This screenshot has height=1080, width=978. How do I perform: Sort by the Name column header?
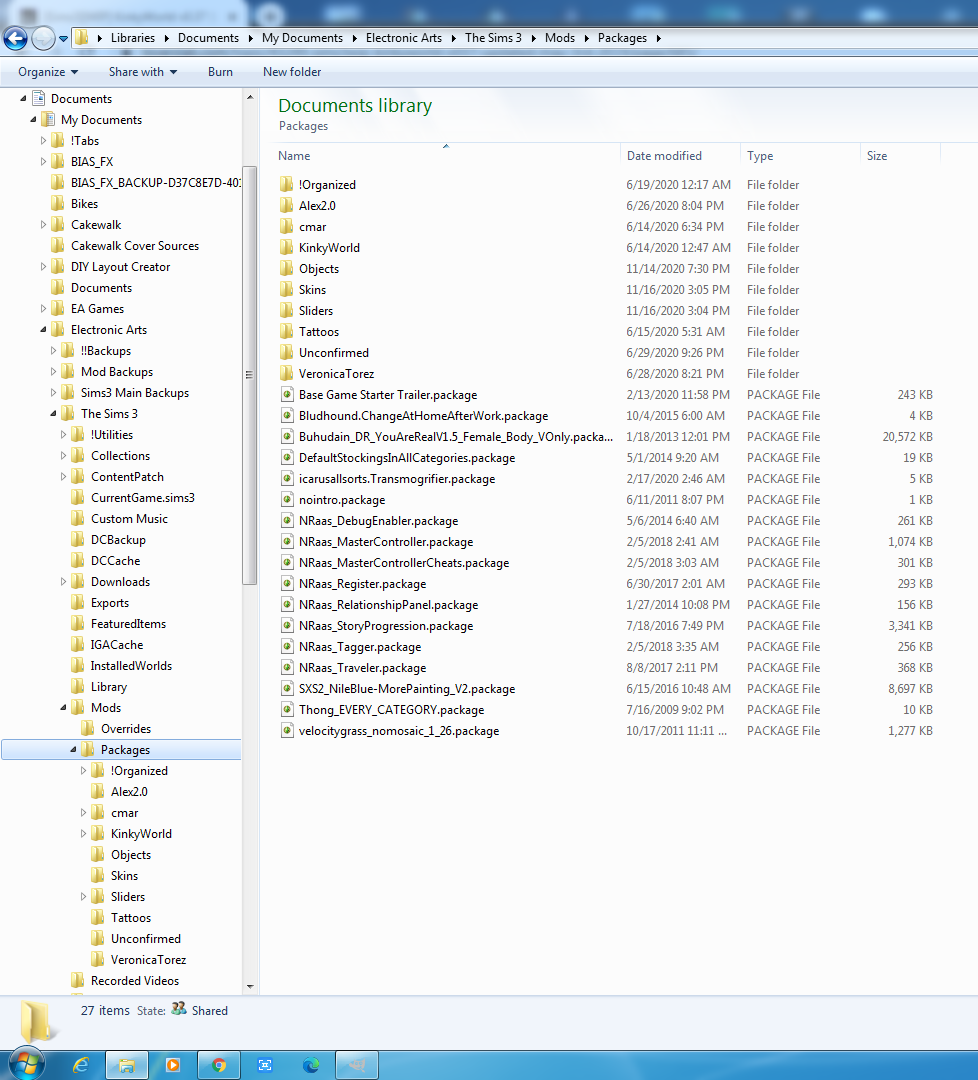pos(446,156)
